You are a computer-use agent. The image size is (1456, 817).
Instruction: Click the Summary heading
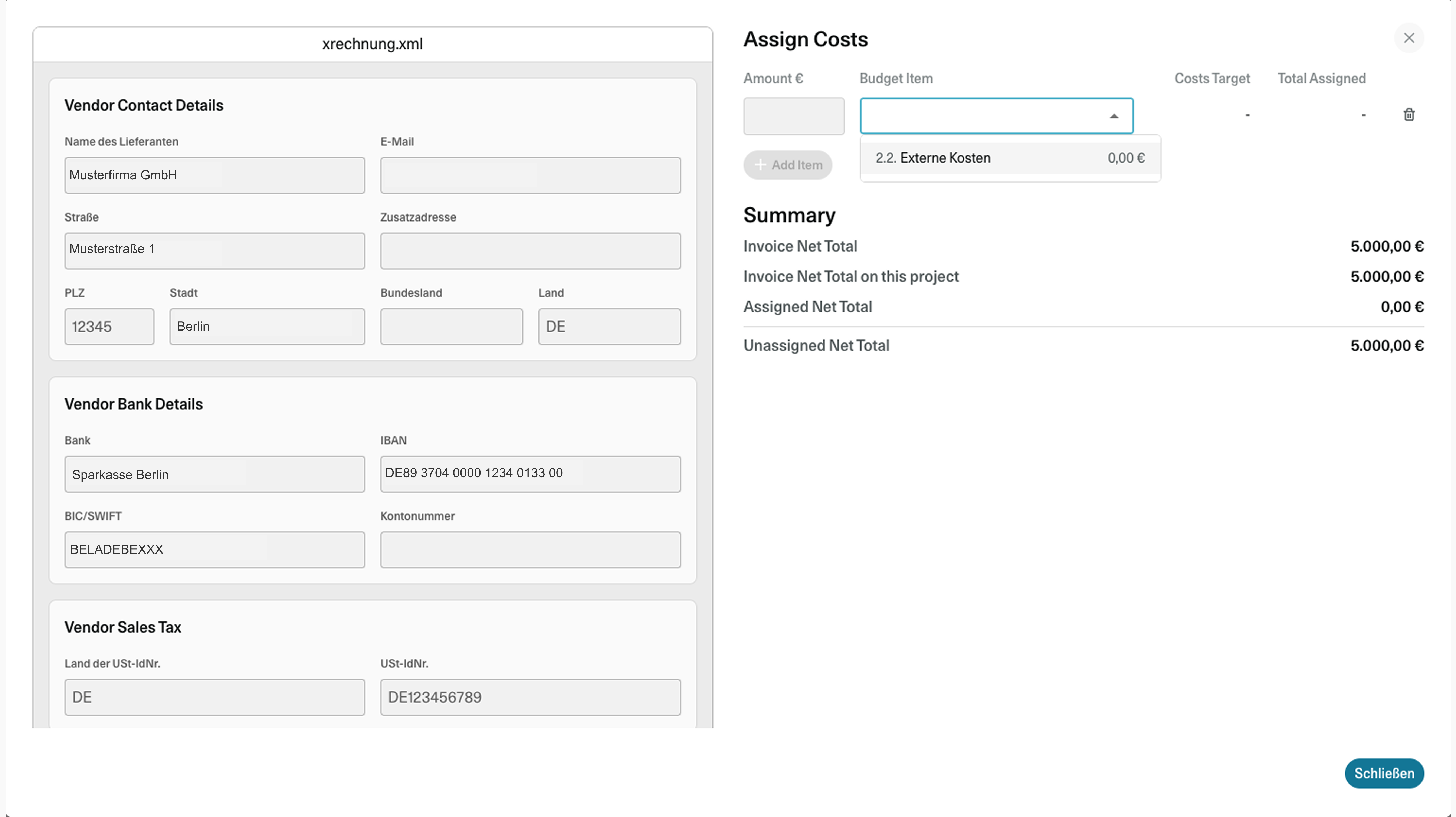(789, 215)
